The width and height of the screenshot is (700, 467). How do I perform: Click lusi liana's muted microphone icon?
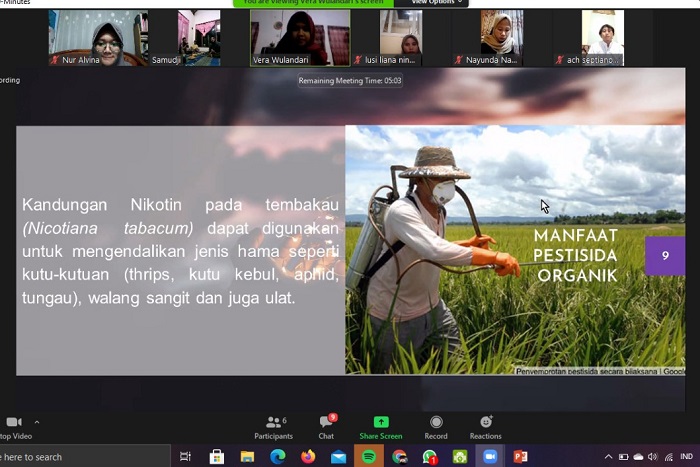358,60
